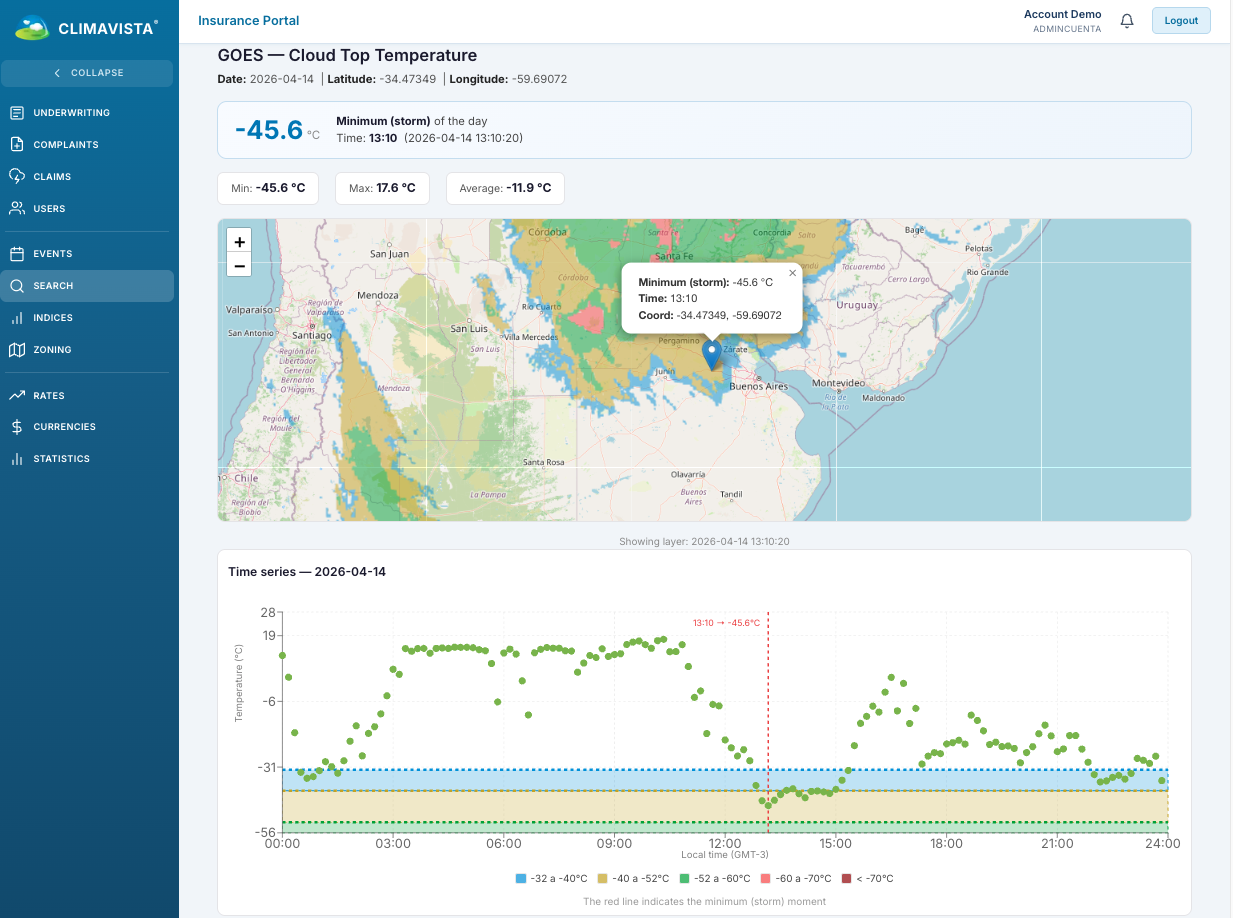
Task: Close the Minimum storm map popup
Action: coord(792,273)
